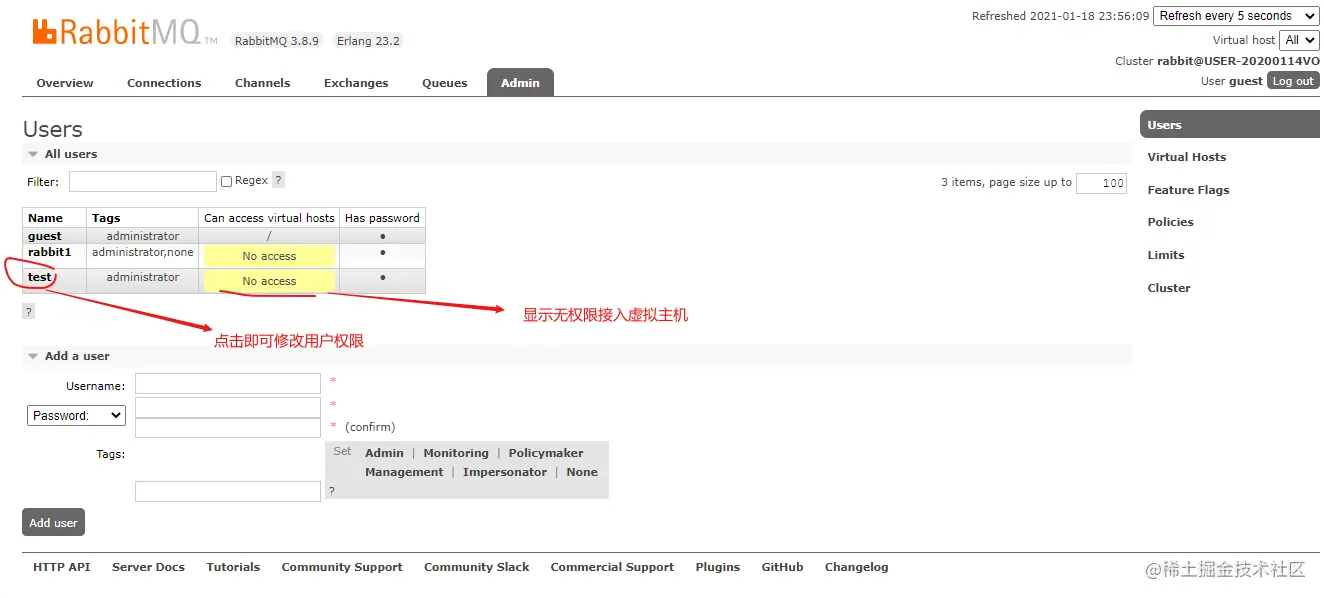
Task: Click the Can access virtual hosts header
Action: [269, 218]
